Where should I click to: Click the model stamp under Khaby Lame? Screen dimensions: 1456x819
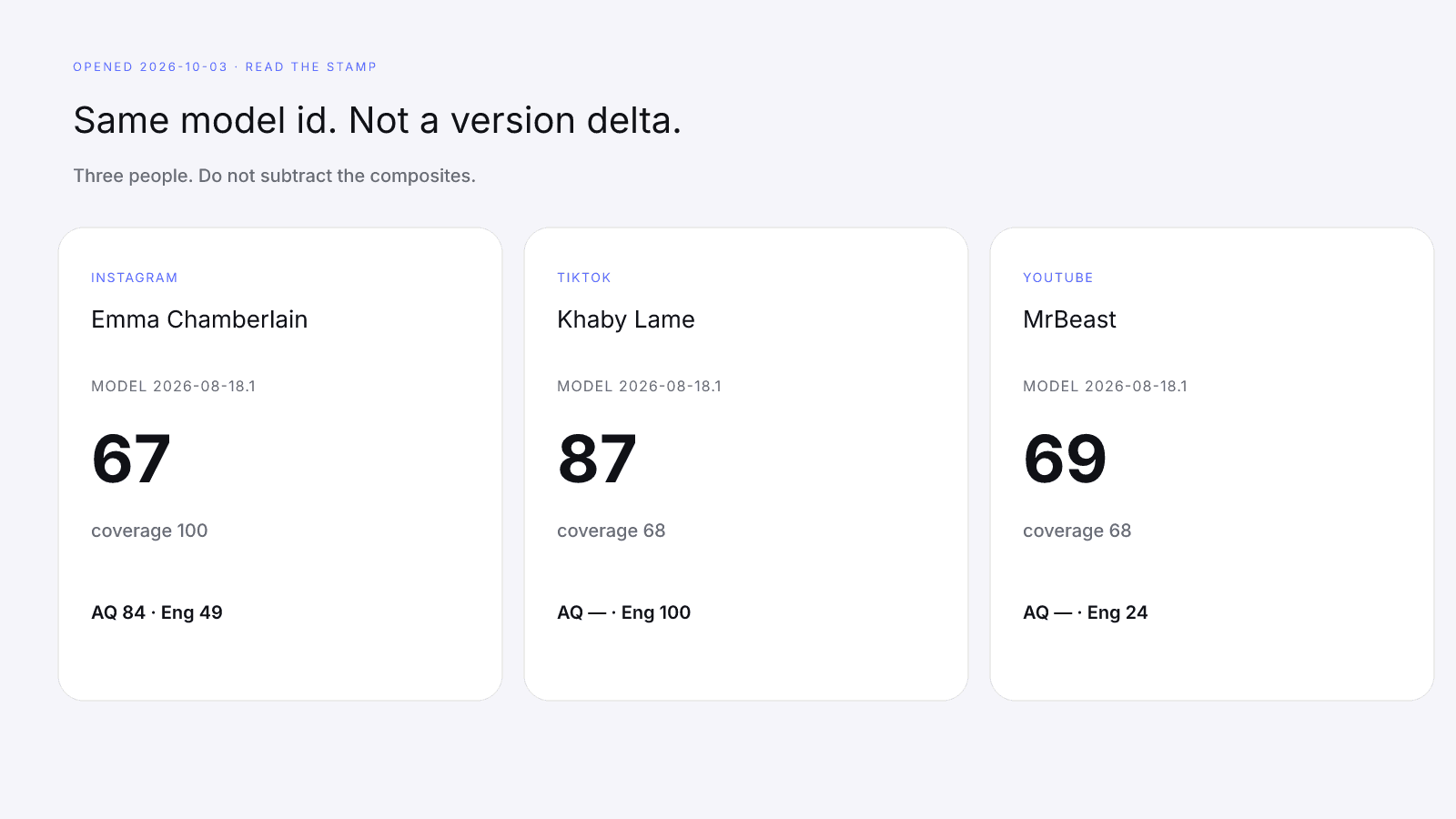[640, 386]
